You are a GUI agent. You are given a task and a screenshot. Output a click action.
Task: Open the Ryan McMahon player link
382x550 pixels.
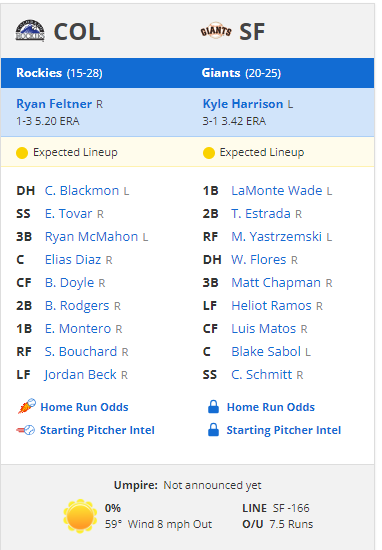91,236
